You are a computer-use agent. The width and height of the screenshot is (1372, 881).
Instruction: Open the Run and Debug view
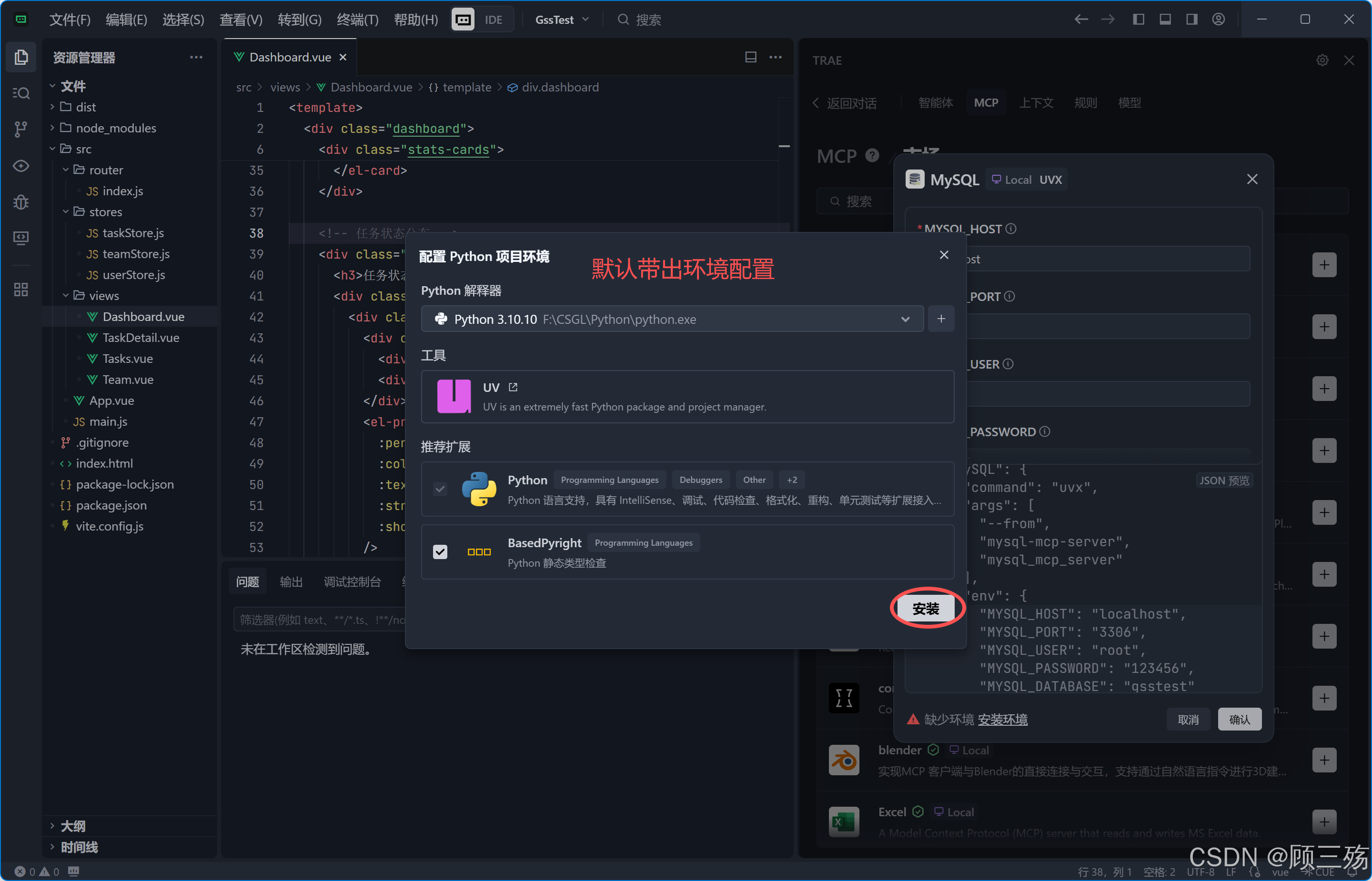tap(21, 202)
